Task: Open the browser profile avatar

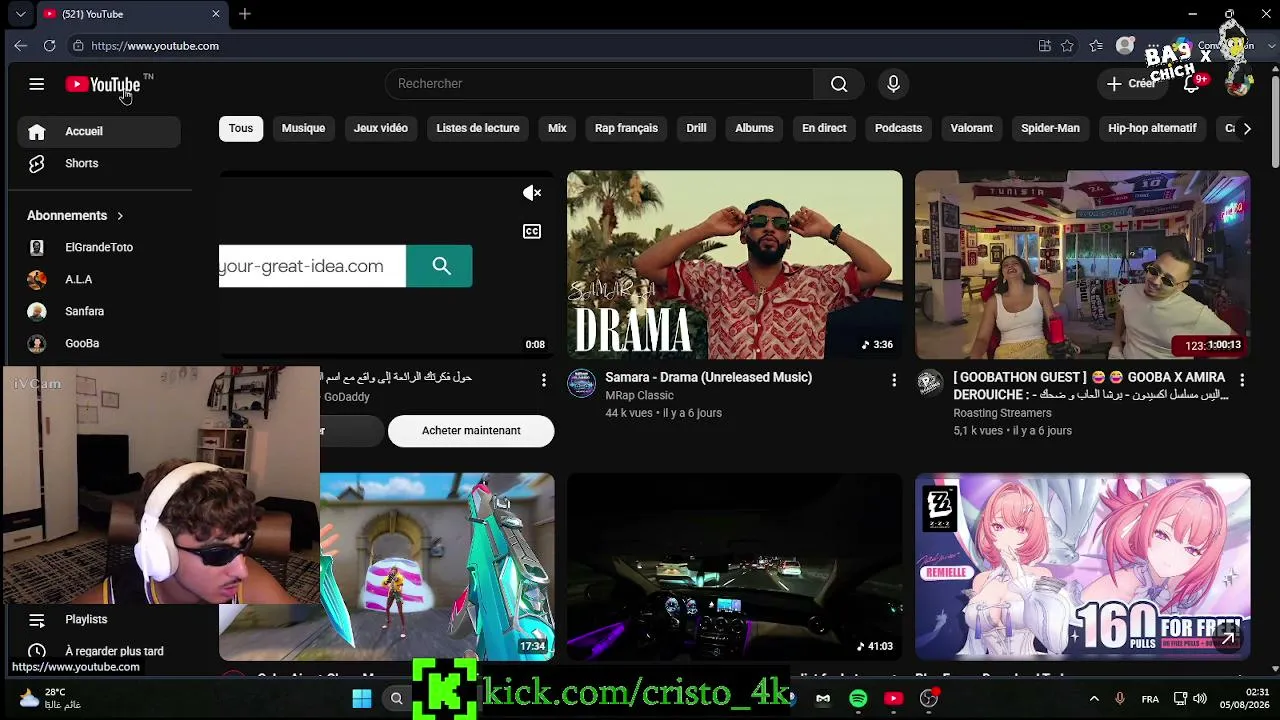Action: pos(1125,45)
